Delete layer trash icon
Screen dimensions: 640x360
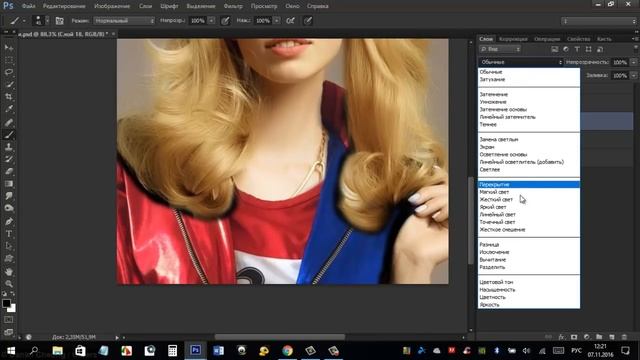click(x=624, y=337)
